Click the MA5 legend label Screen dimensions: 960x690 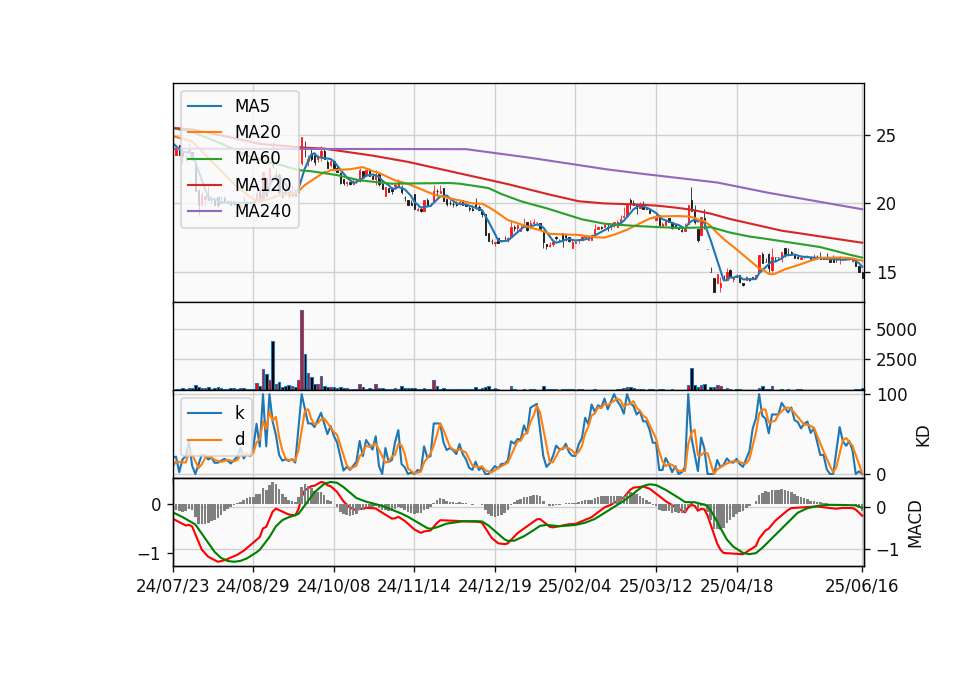pyautogui.click(x=252, y=106)
